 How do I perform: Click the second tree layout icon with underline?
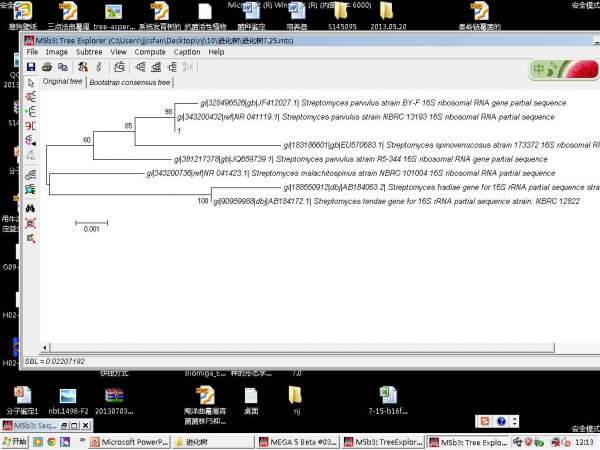(x=156, y=67)
